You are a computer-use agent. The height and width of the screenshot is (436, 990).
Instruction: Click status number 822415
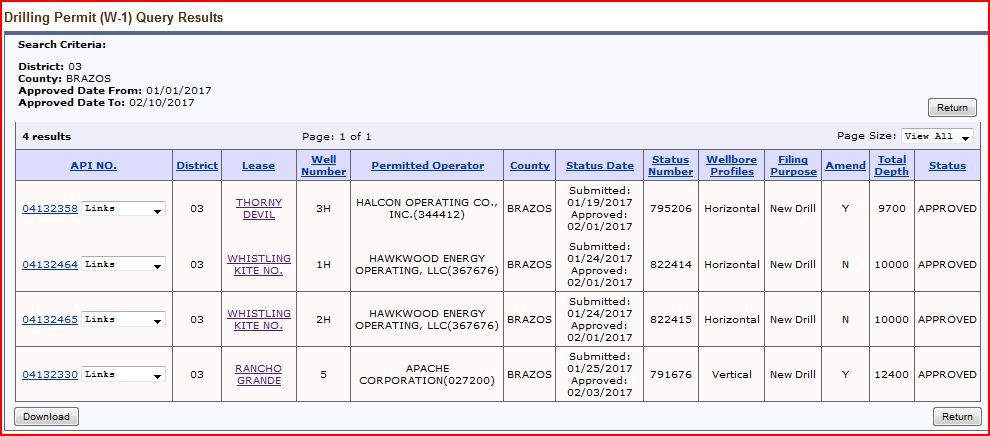pos(671,319)
